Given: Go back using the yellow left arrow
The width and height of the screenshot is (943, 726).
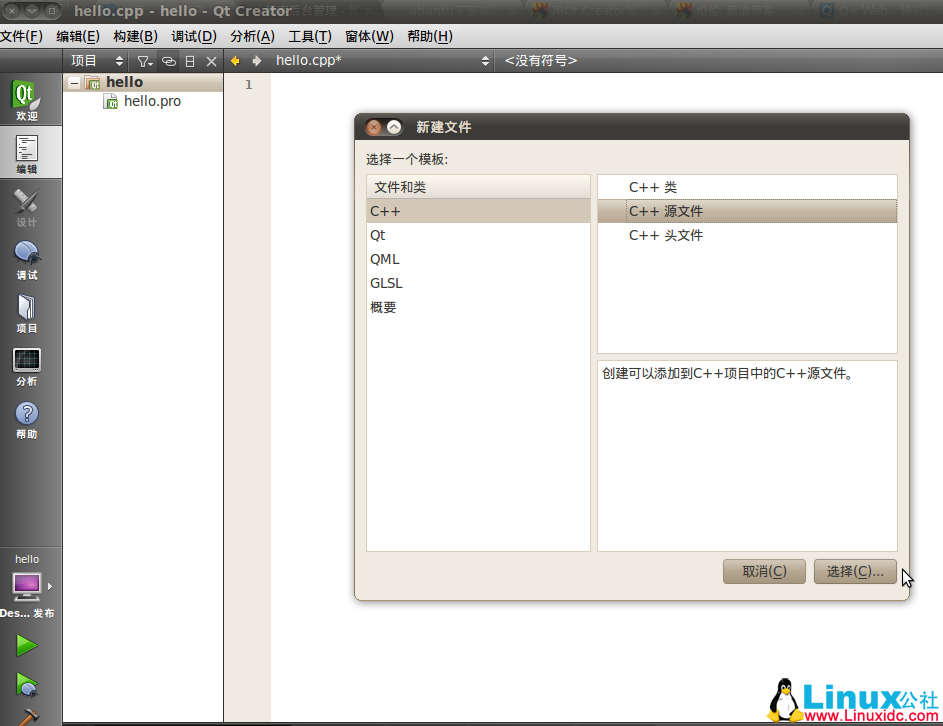Looking at the screenshot, I should coord(234,60).
